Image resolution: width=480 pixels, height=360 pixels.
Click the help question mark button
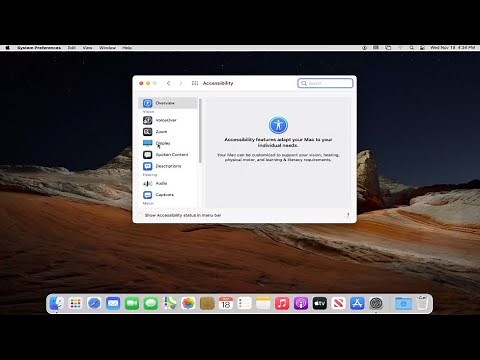348,215
